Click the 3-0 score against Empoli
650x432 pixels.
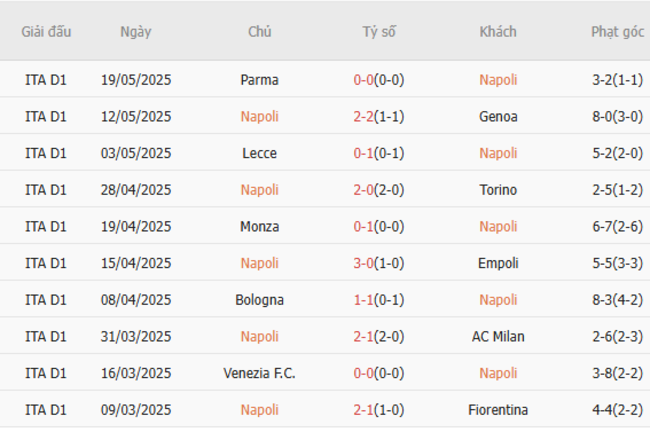pyautogui.click(x=364, y=263)
